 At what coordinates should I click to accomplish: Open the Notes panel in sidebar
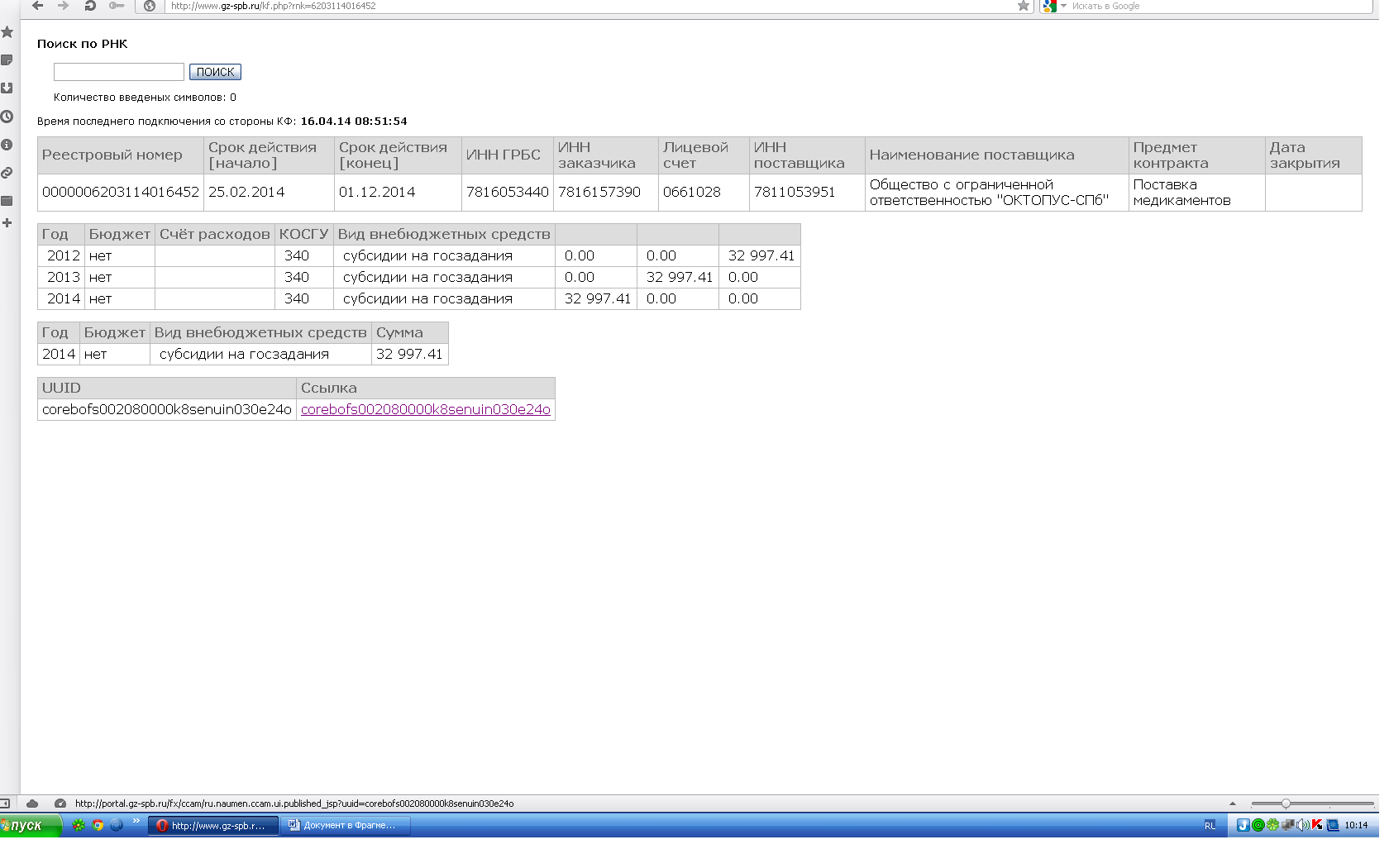(7, 60)
